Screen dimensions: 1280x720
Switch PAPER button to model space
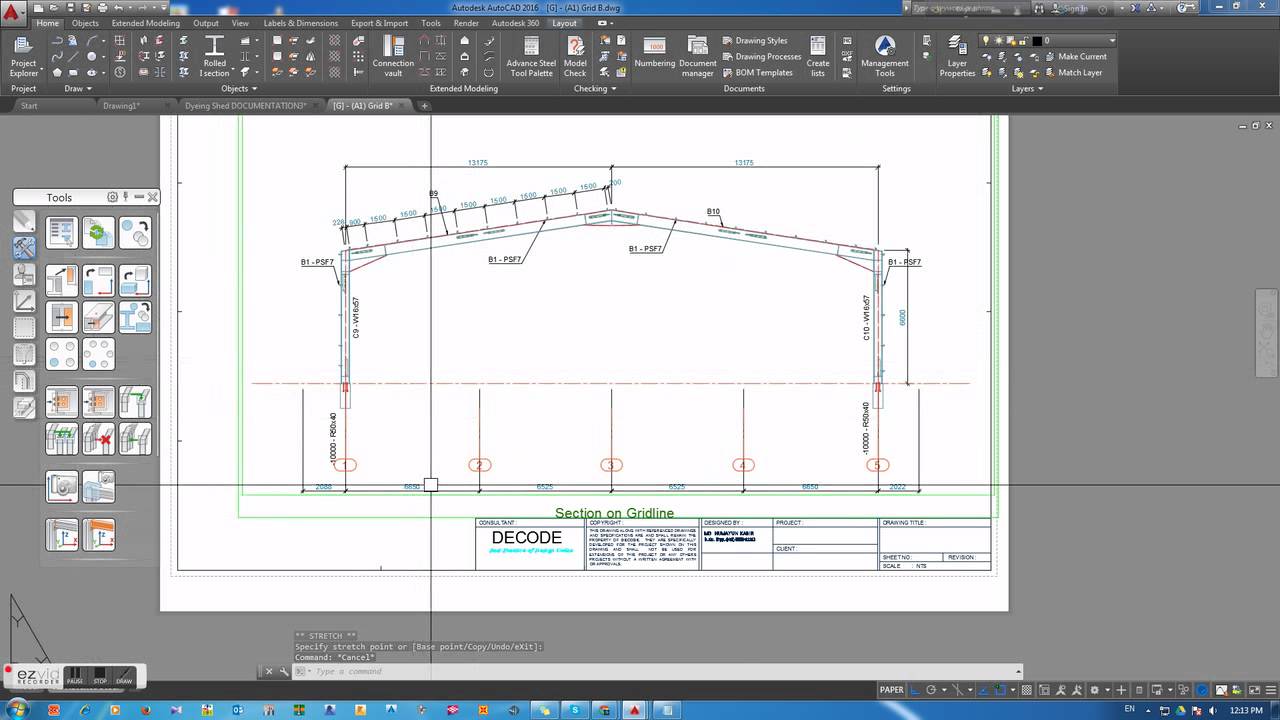point(891,689)
